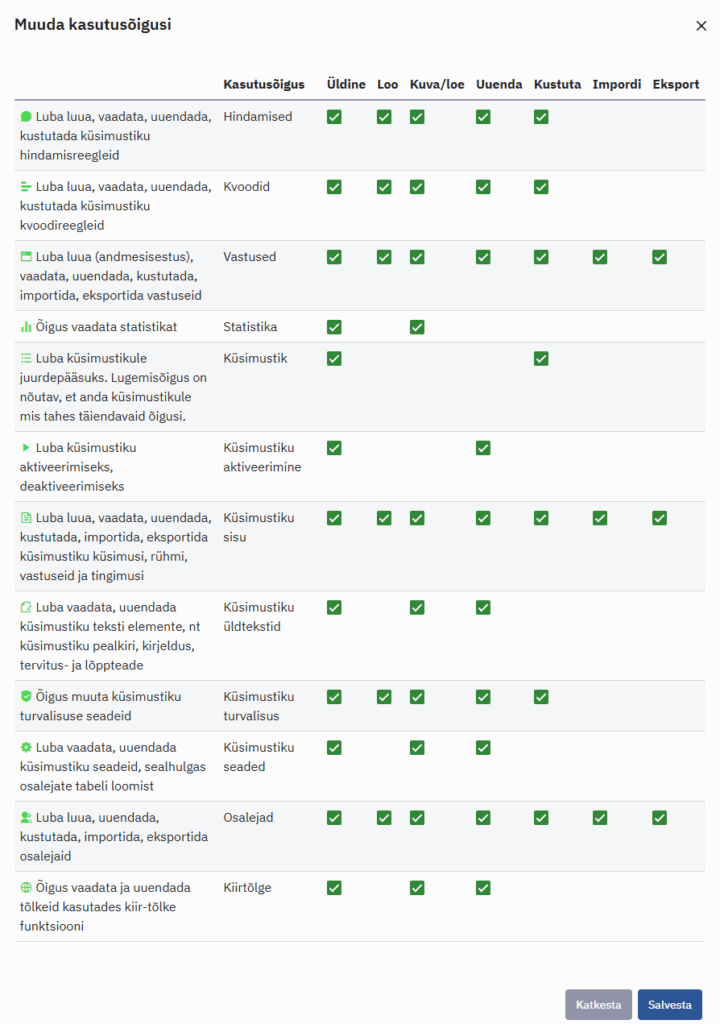Click the globe icon for Kiirtõlge
The image size is (720, 1024).
(26, 887)
